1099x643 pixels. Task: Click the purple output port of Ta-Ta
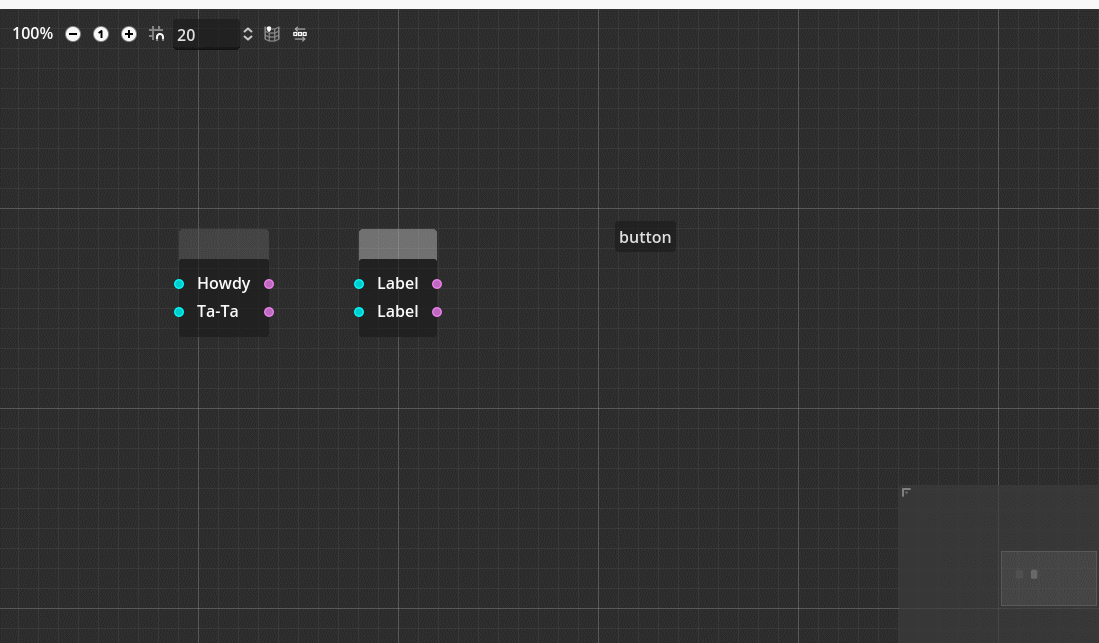(x=269, y=312)
